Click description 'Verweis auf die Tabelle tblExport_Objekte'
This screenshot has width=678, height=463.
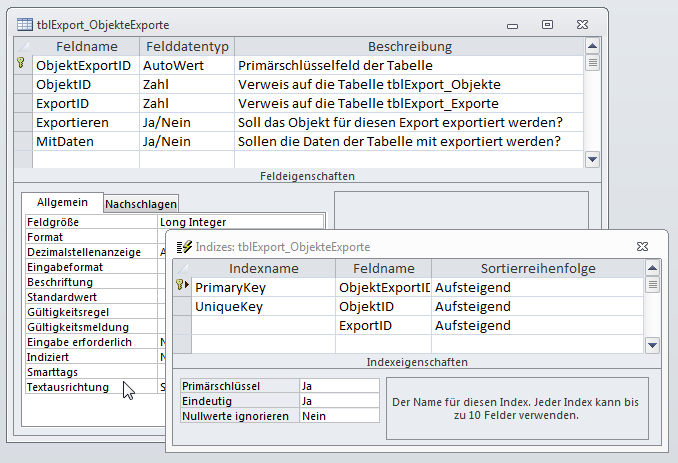coord(369,84)
